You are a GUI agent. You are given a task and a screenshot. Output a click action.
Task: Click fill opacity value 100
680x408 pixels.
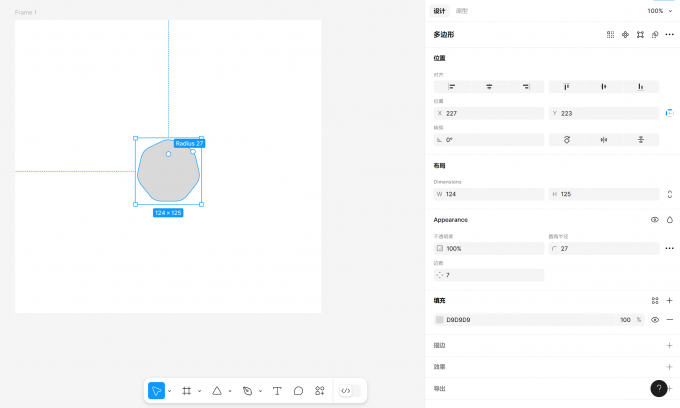point(625,320)
